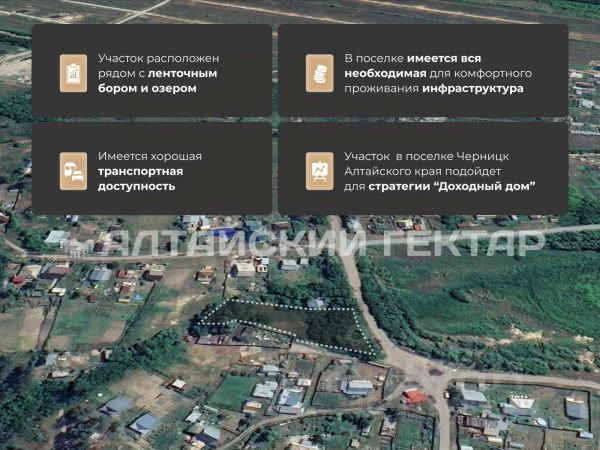Click the word 'инфраструктура'
This screenshot has height=450, width=600.
tap(473, 88)
